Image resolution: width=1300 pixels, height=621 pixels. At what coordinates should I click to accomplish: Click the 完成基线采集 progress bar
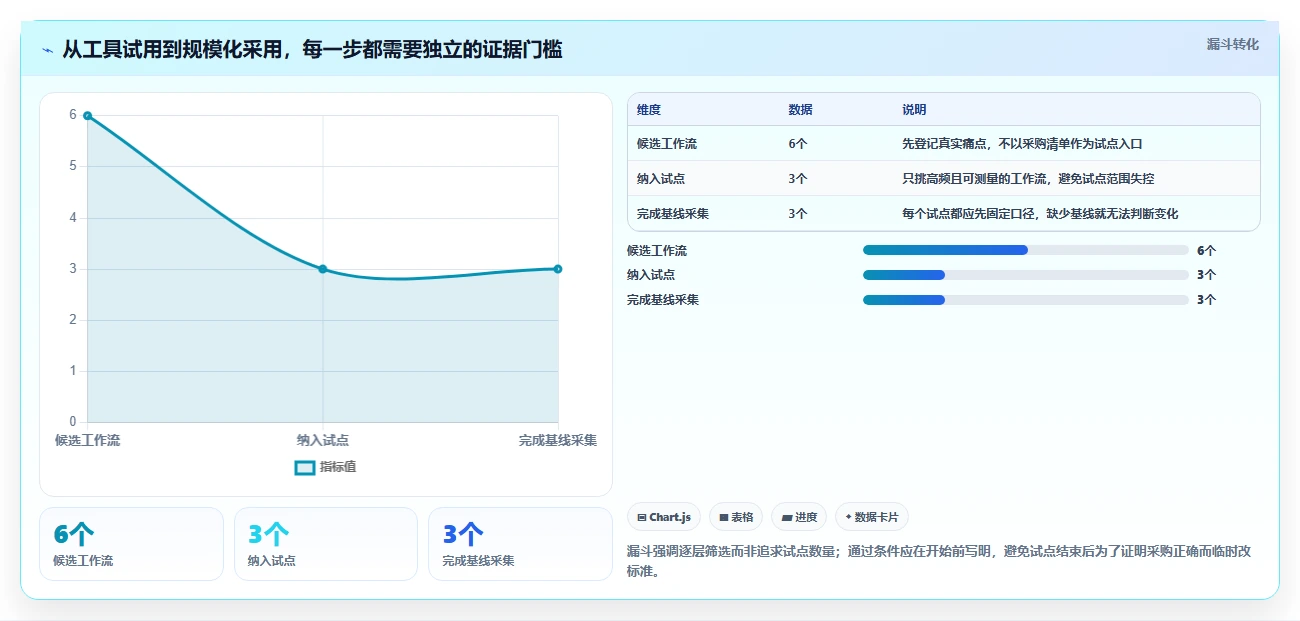(x=1025, y=300)
